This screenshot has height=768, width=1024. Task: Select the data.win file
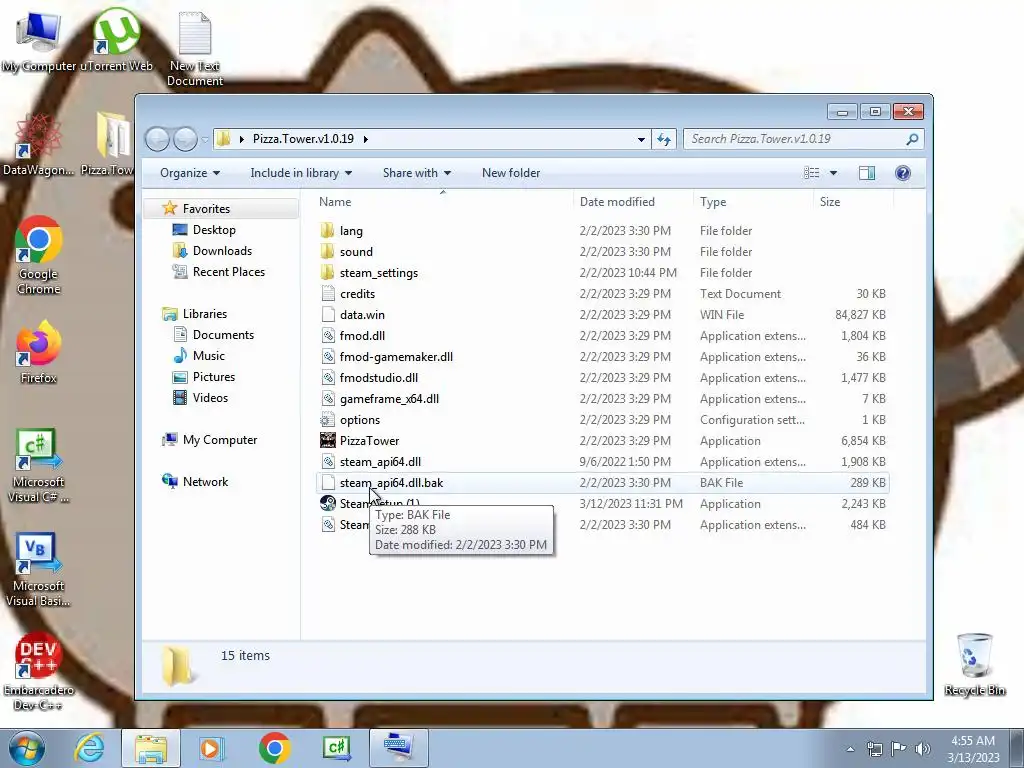[362, 315]
